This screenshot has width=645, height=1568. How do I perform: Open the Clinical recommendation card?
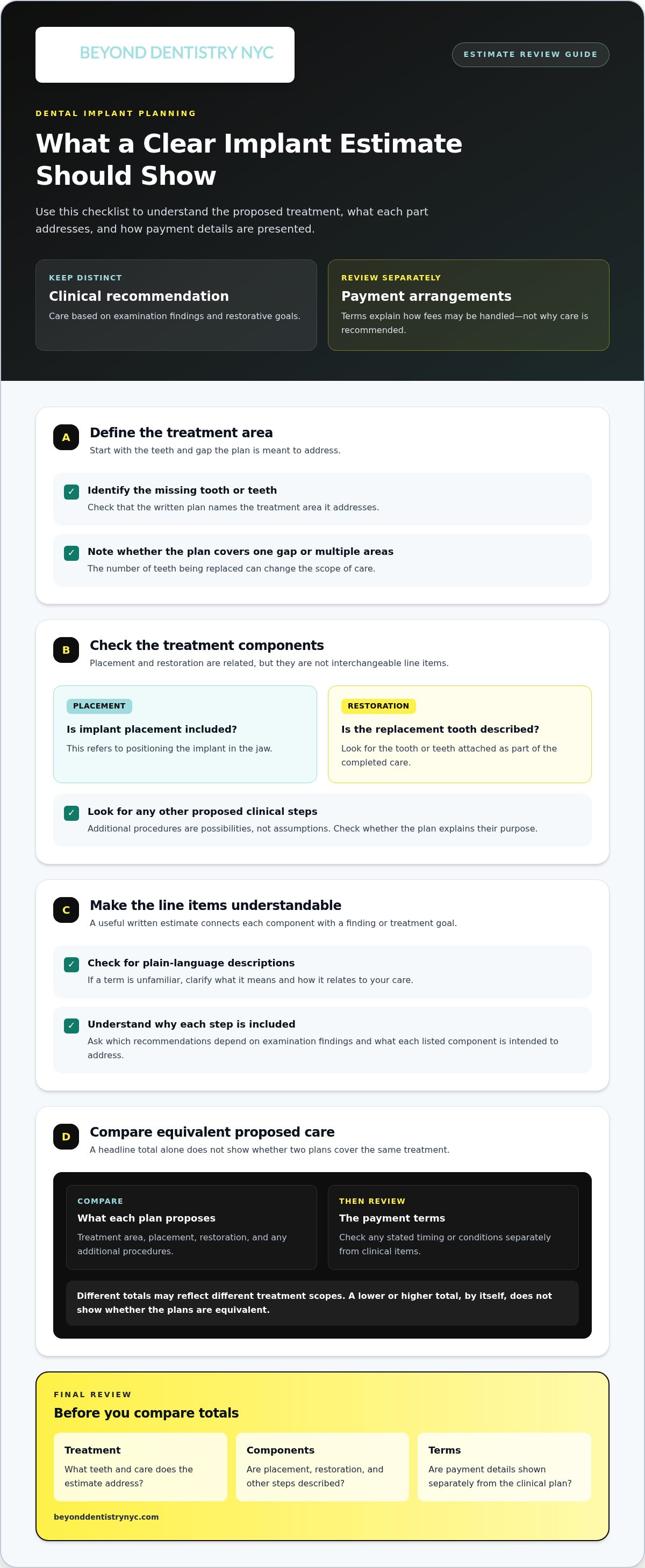[x=176, y=305]
